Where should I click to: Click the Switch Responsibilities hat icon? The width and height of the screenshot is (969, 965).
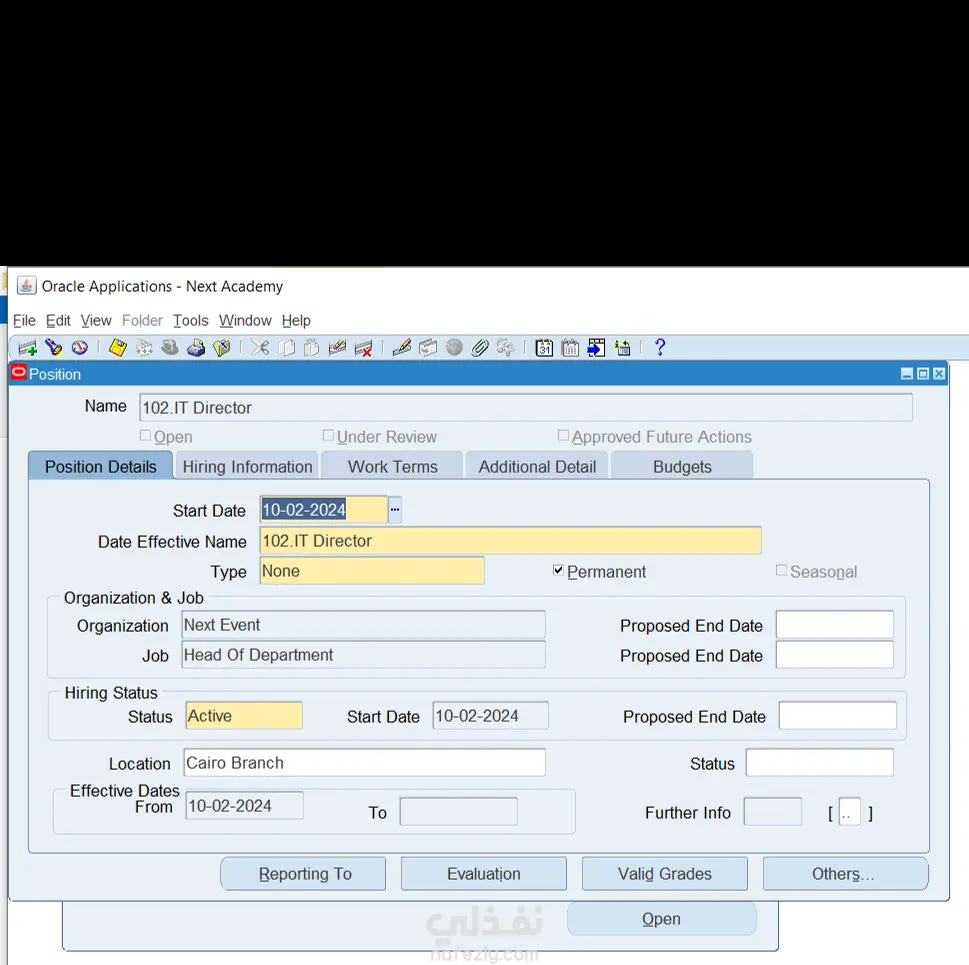point(170,348)
